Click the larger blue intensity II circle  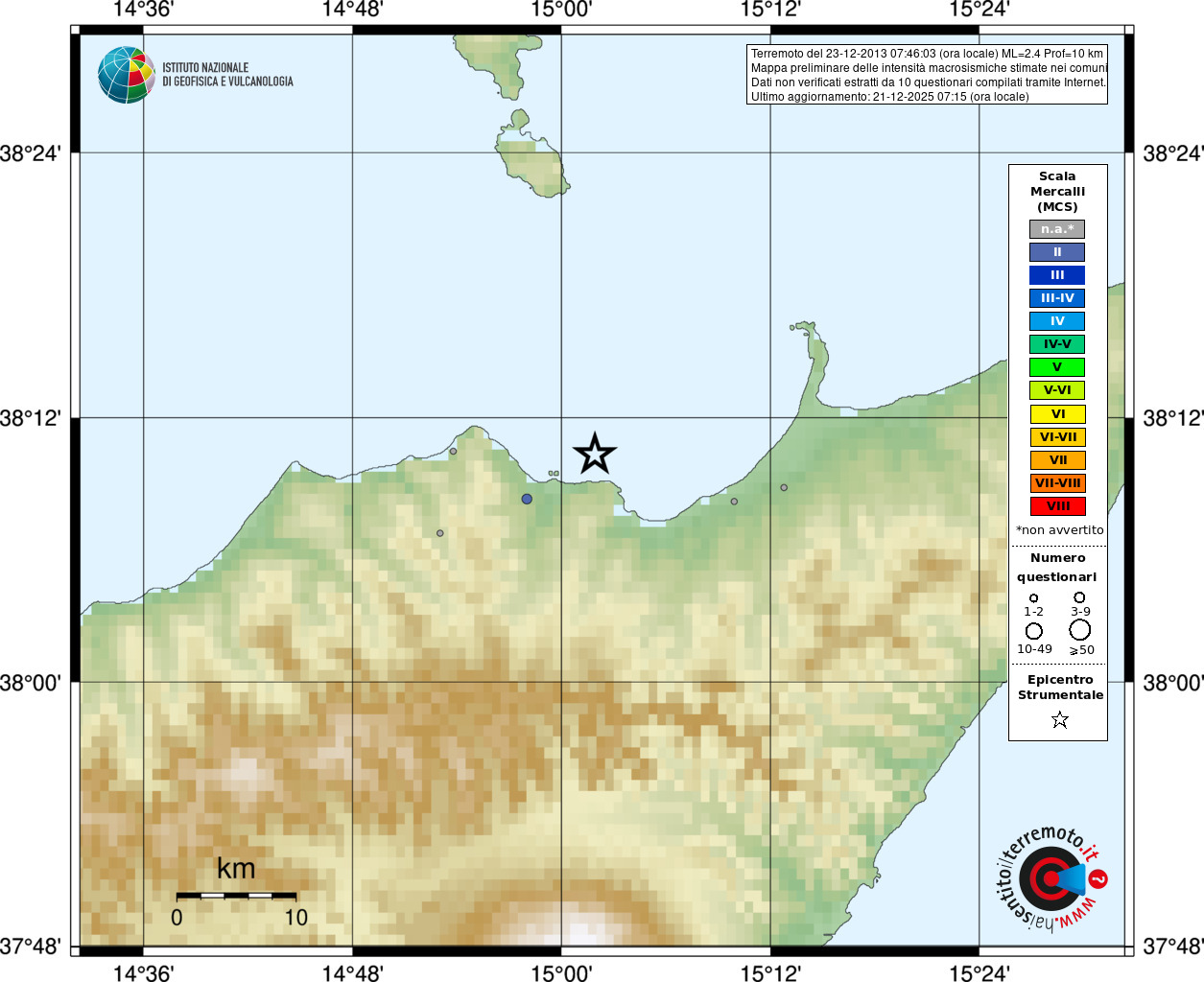point(527,499)
